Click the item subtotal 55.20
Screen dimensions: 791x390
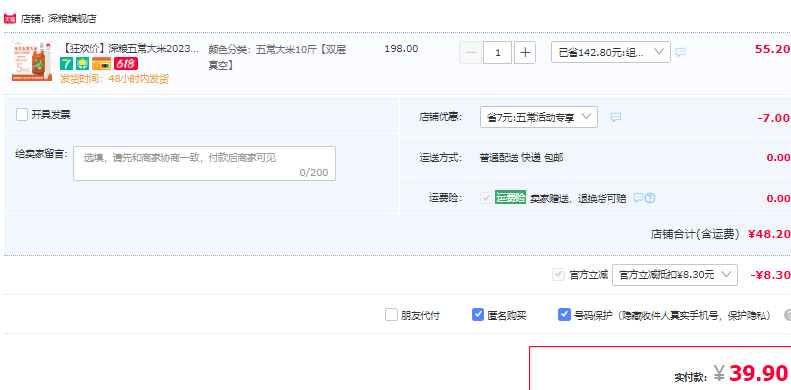pos(772,49)
